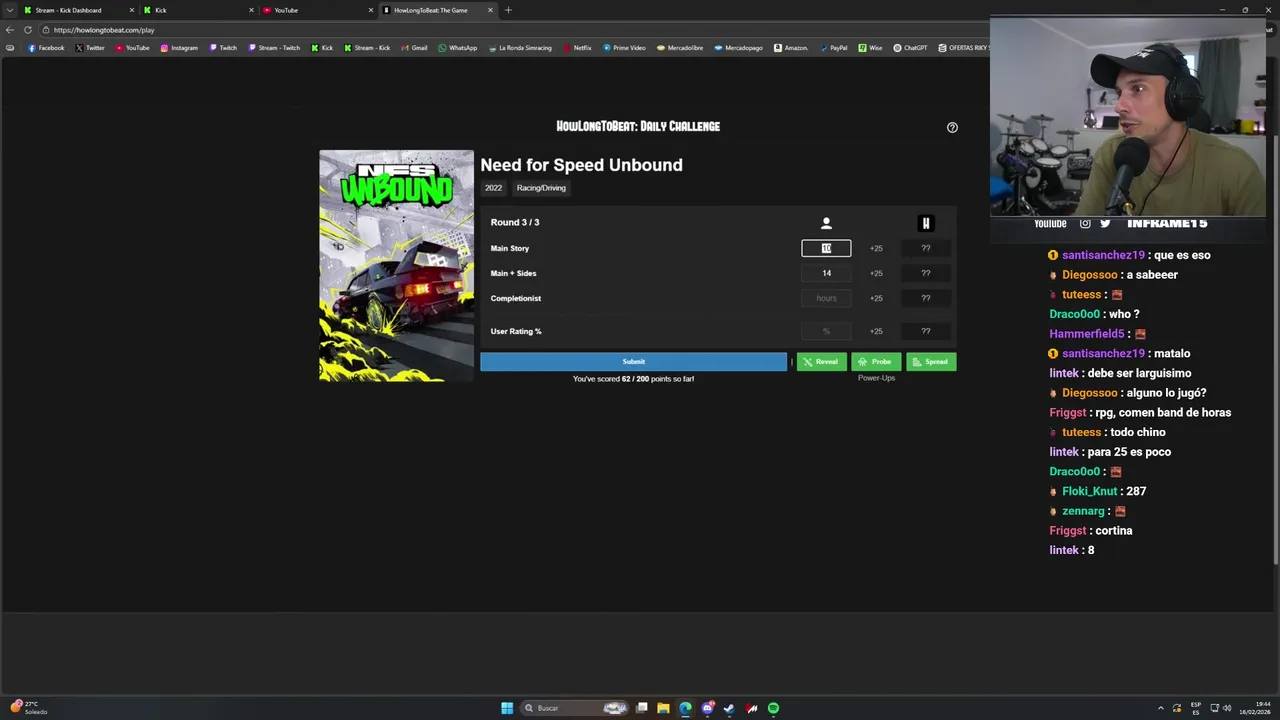Click the player profile icon in round header
The width and height of the screenshot is (1280, 720).
pyautogui.click(x=826, y=223)
